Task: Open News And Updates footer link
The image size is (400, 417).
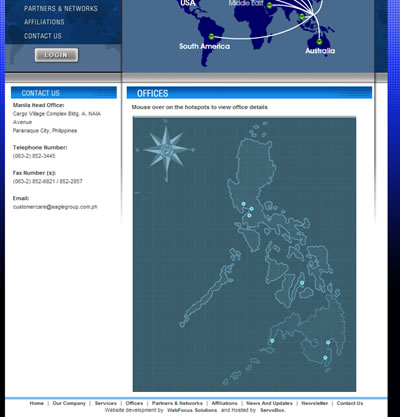Action: click(269, 403)
